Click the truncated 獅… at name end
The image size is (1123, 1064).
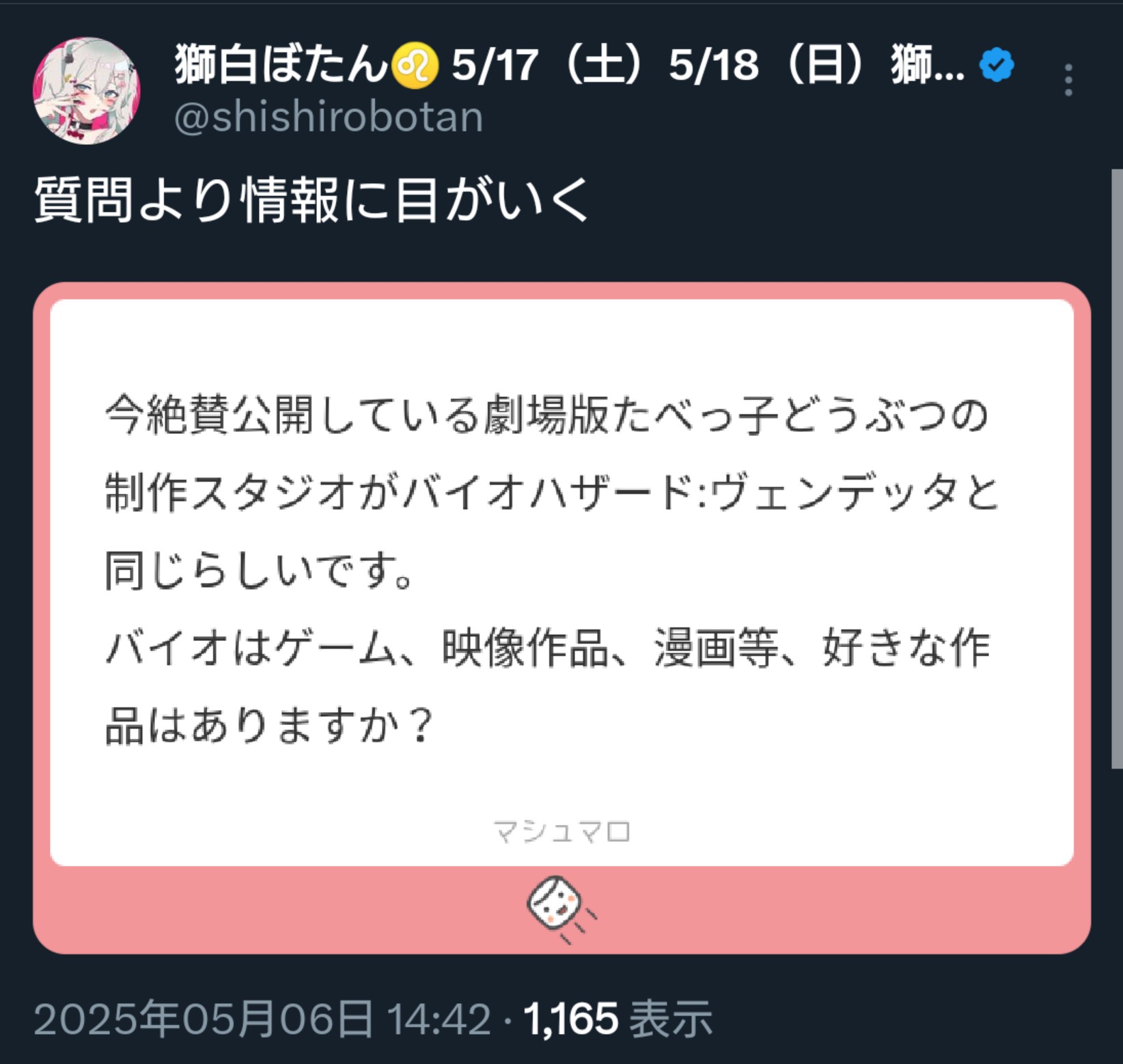pyautogui.click(x=928, y=65)
